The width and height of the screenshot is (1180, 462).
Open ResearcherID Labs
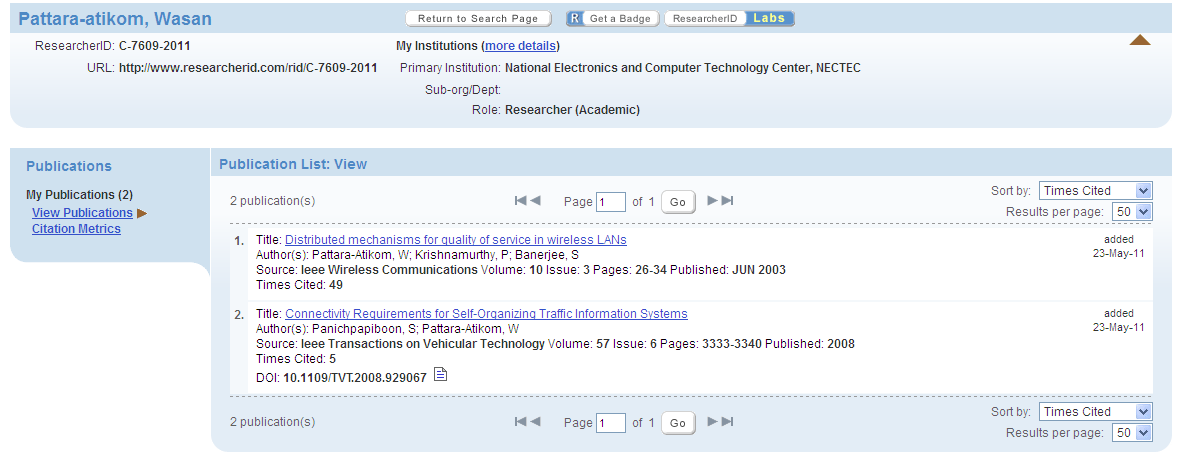(x=729, y=19)
